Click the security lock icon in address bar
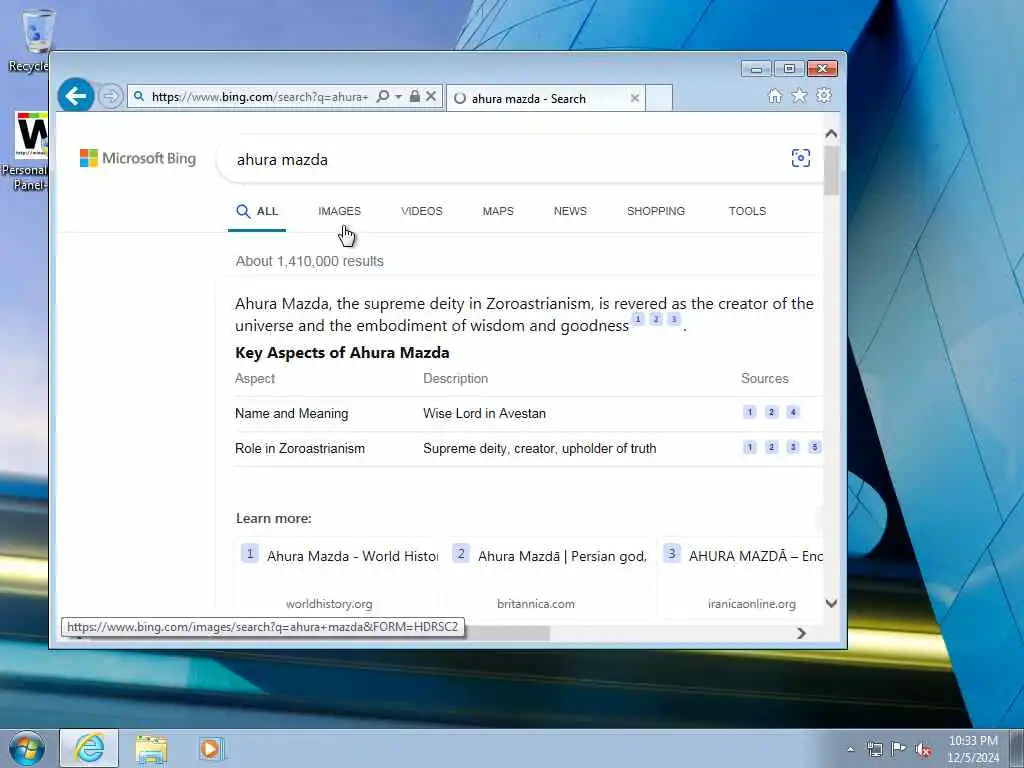 point(415,97)
